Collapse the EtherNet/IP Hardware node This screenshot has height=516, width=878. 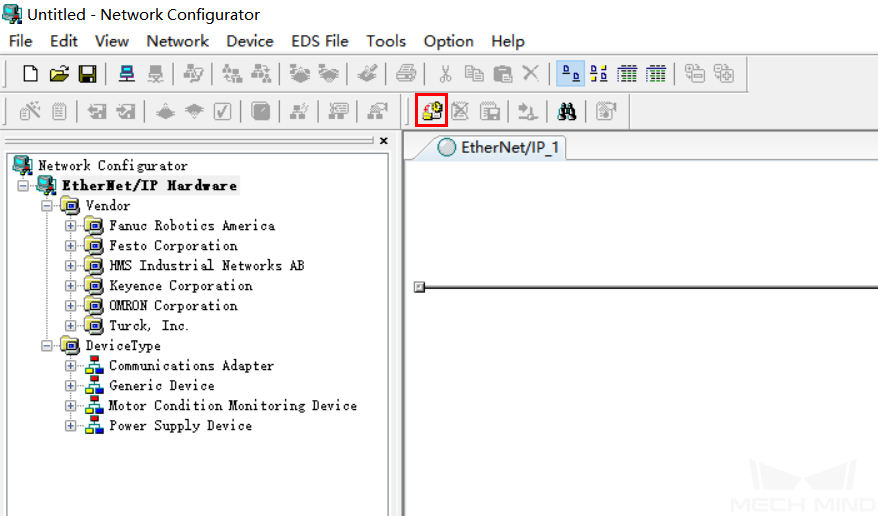click(x=23, y=185)
